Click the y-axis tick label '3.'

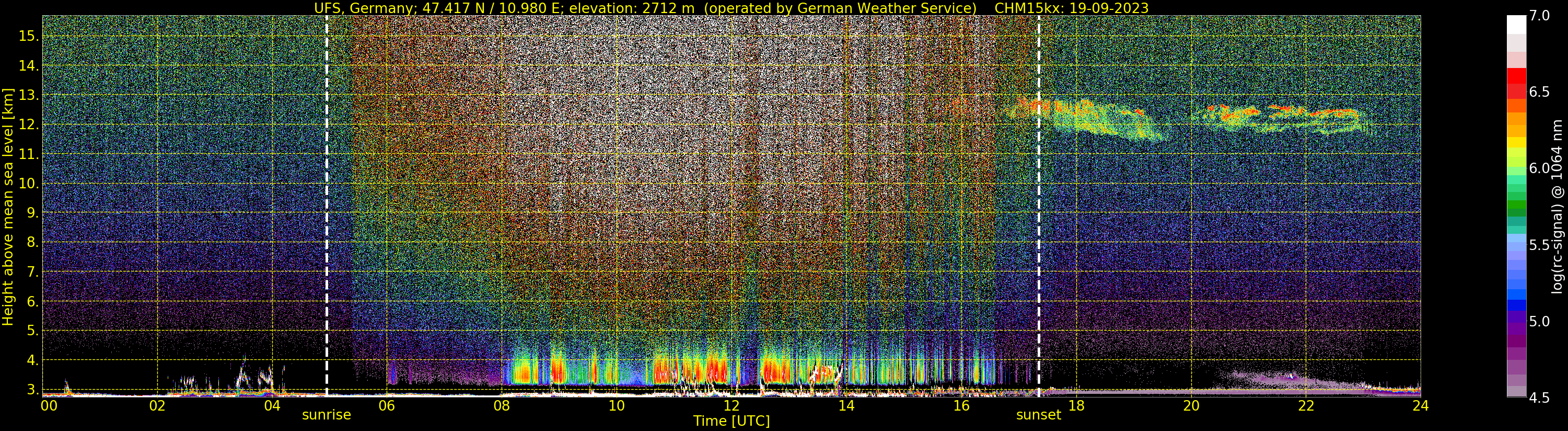(x=33, y=390)
